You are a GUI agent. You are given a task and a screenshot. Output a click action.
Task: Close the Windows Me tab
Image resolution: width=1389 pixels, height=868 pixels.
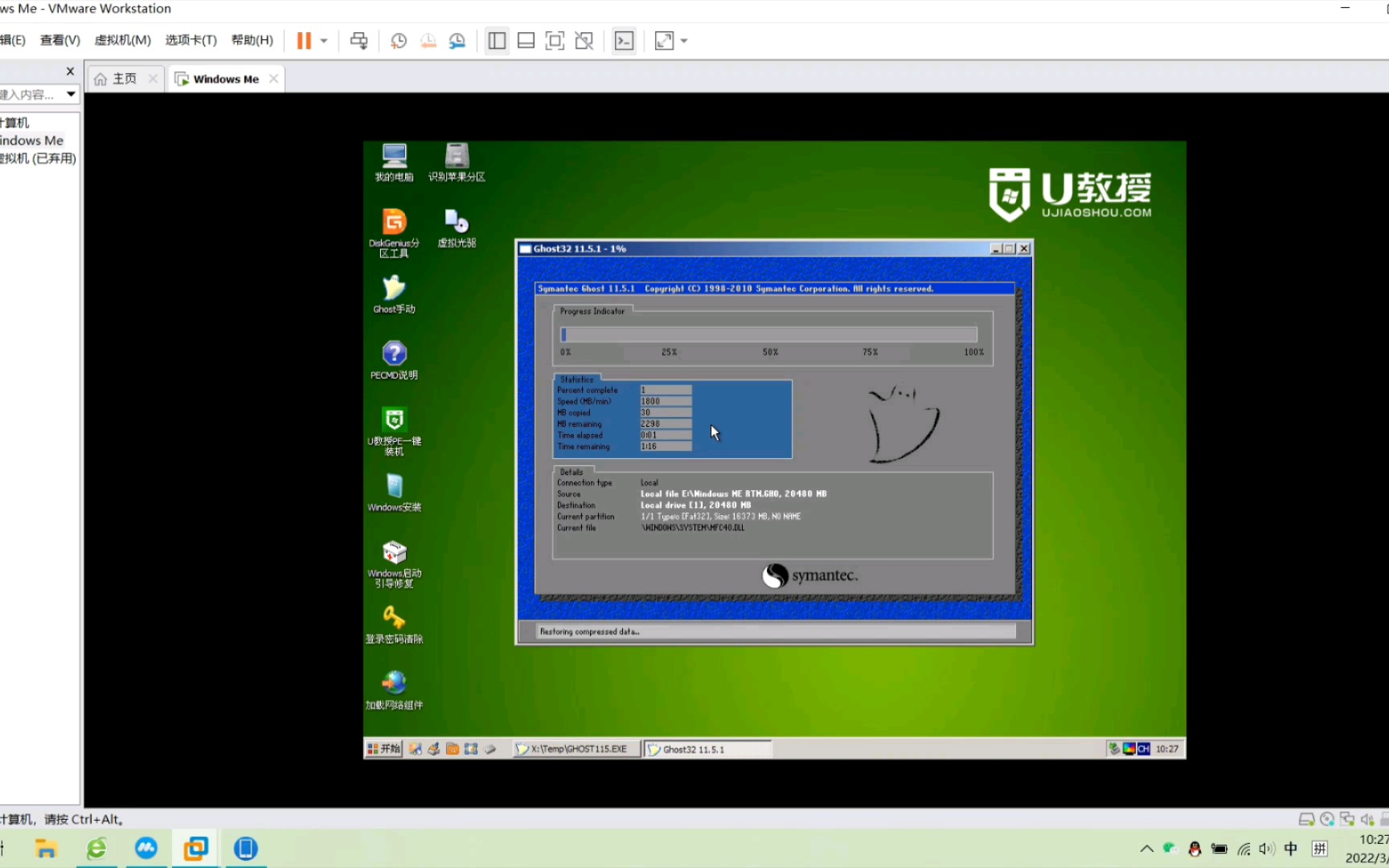point(274,79)
